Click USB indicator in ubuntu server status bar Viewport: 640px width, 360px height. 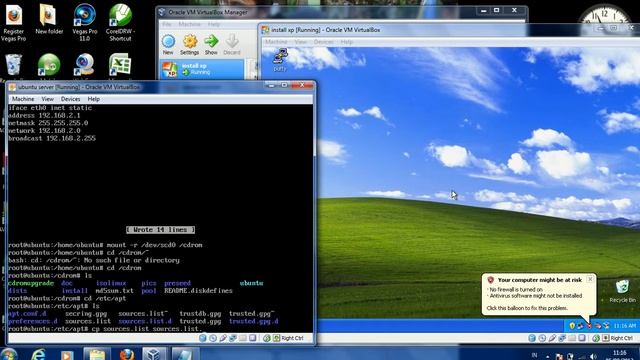pos(223,338)
